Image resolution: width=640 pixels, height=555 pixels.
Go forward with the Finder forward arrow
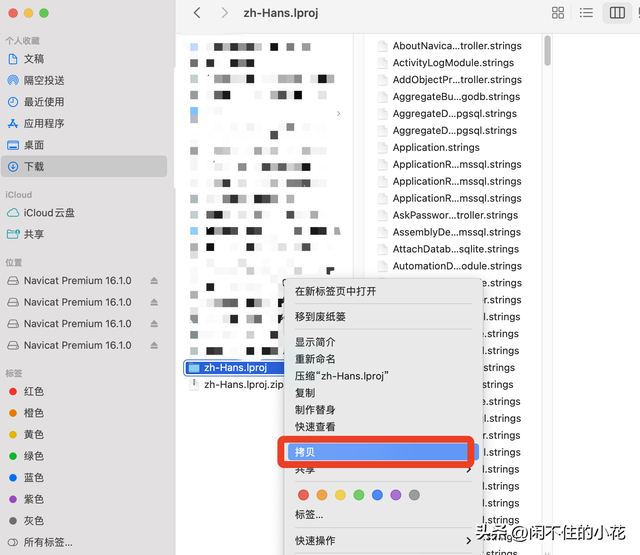point(224,13)
